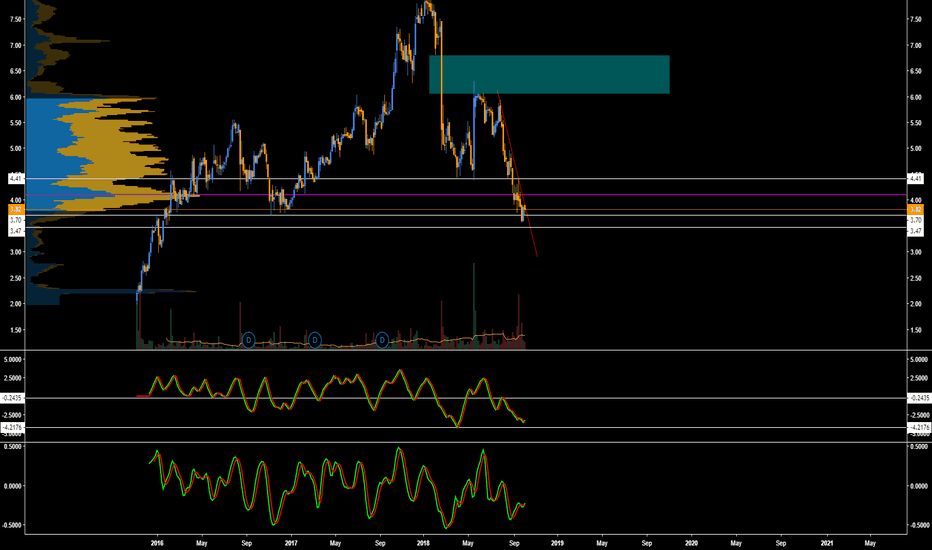Click the -4.2176 label on right indicator scale
932x550 pixels.
(x=919, y=427)
